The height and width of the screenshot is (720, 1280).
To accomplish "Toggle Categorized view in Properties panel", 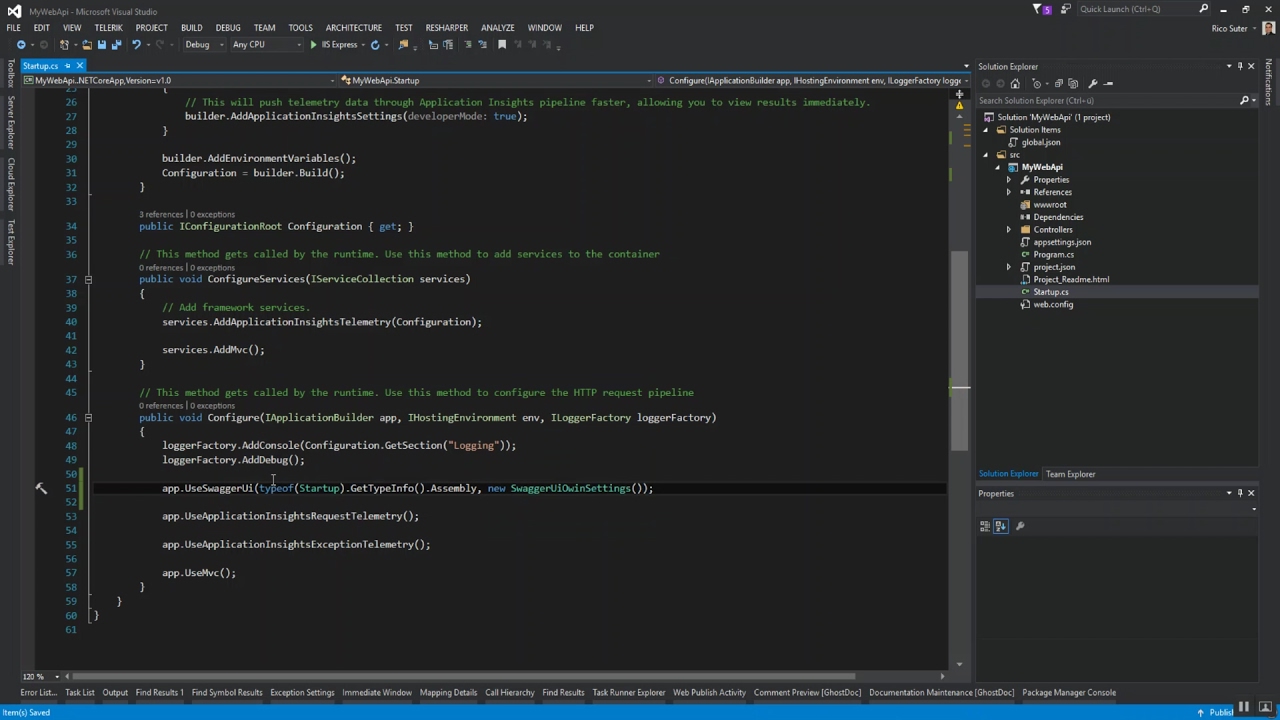I will 985,526.
